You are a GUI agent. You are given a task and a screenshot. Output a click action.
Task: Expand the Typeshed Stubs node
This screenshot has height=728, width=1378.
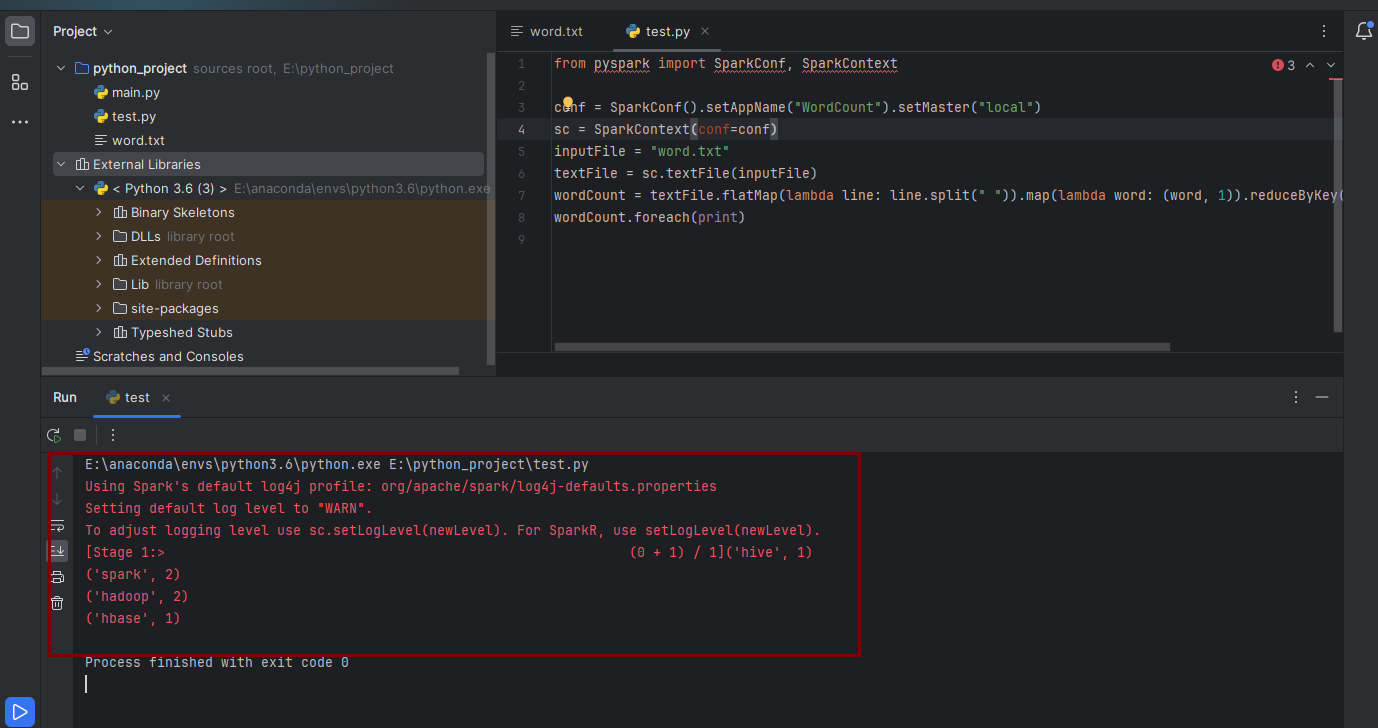(99, 332)
